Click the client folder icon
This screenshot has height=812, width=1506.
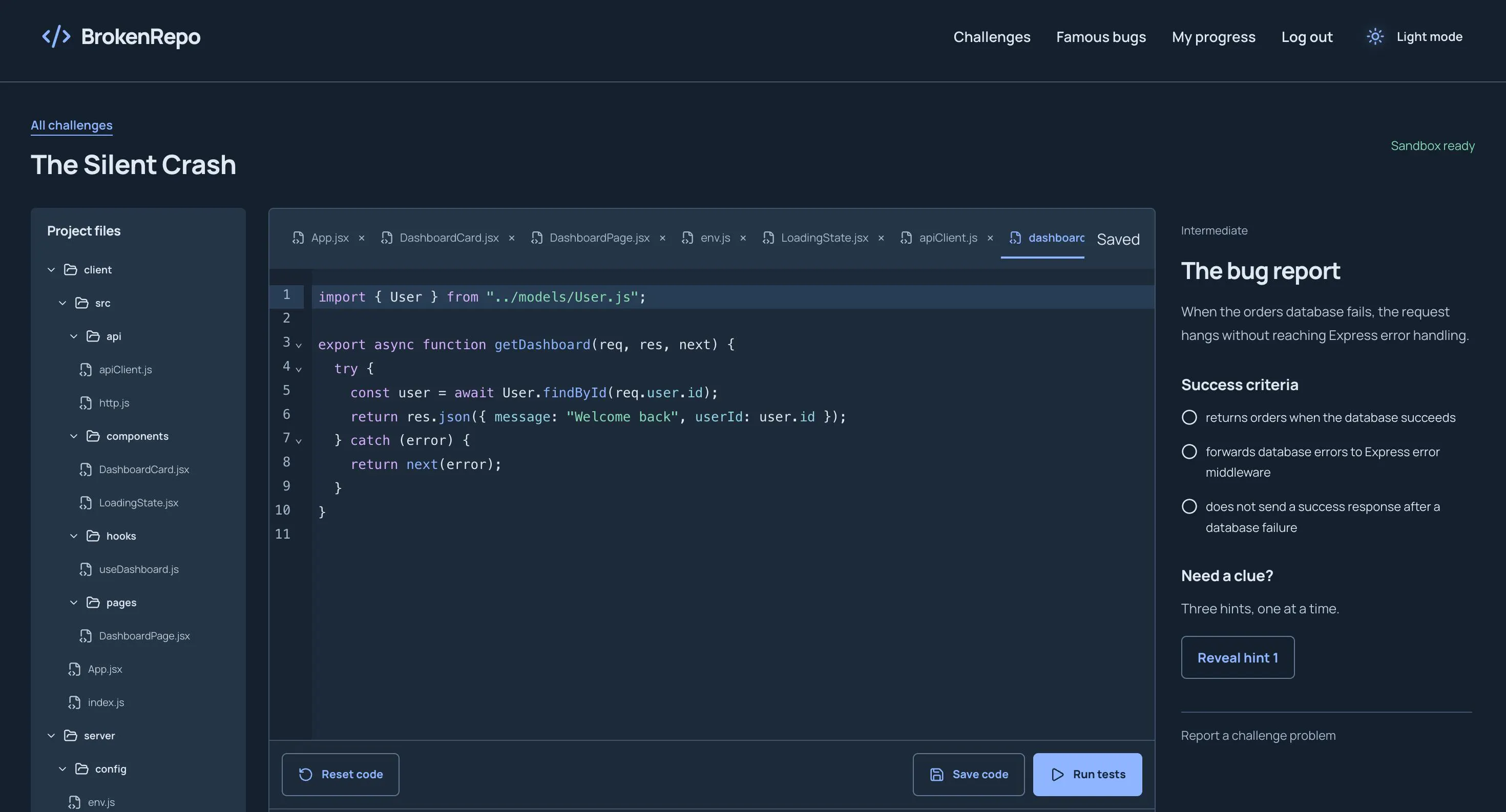pyautogui.click(x=71, y=269)
